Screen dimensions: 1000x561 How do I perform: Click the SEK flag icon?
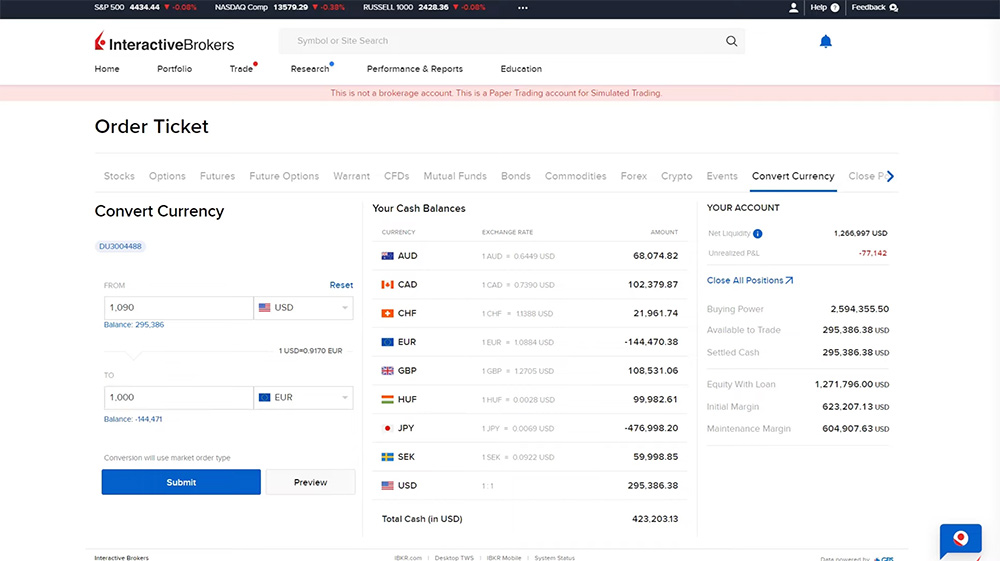coord(387,456)
